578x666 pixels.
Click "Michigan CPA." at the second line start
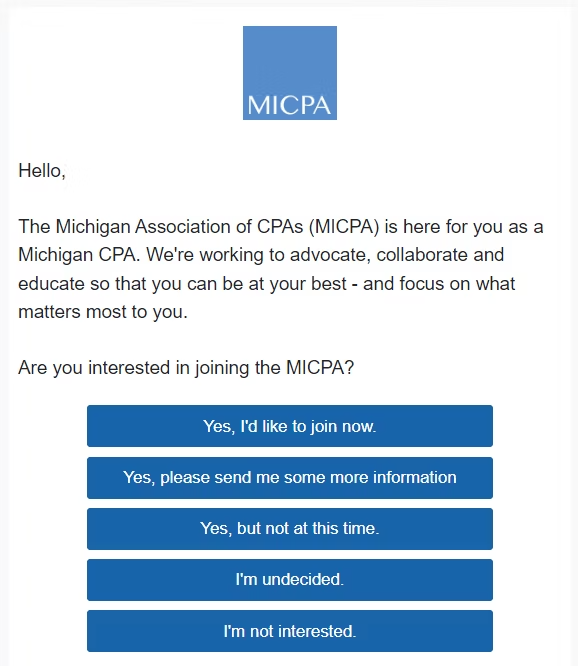[x=79, y=255]
